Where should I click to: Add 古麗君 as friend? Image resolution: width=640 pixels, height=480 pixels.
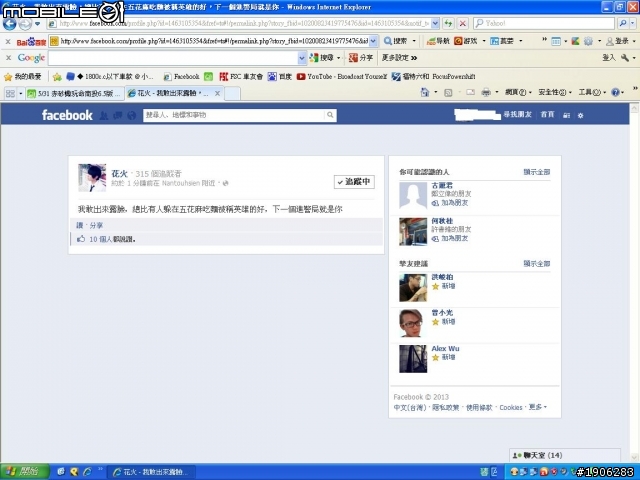coord(450,203)
